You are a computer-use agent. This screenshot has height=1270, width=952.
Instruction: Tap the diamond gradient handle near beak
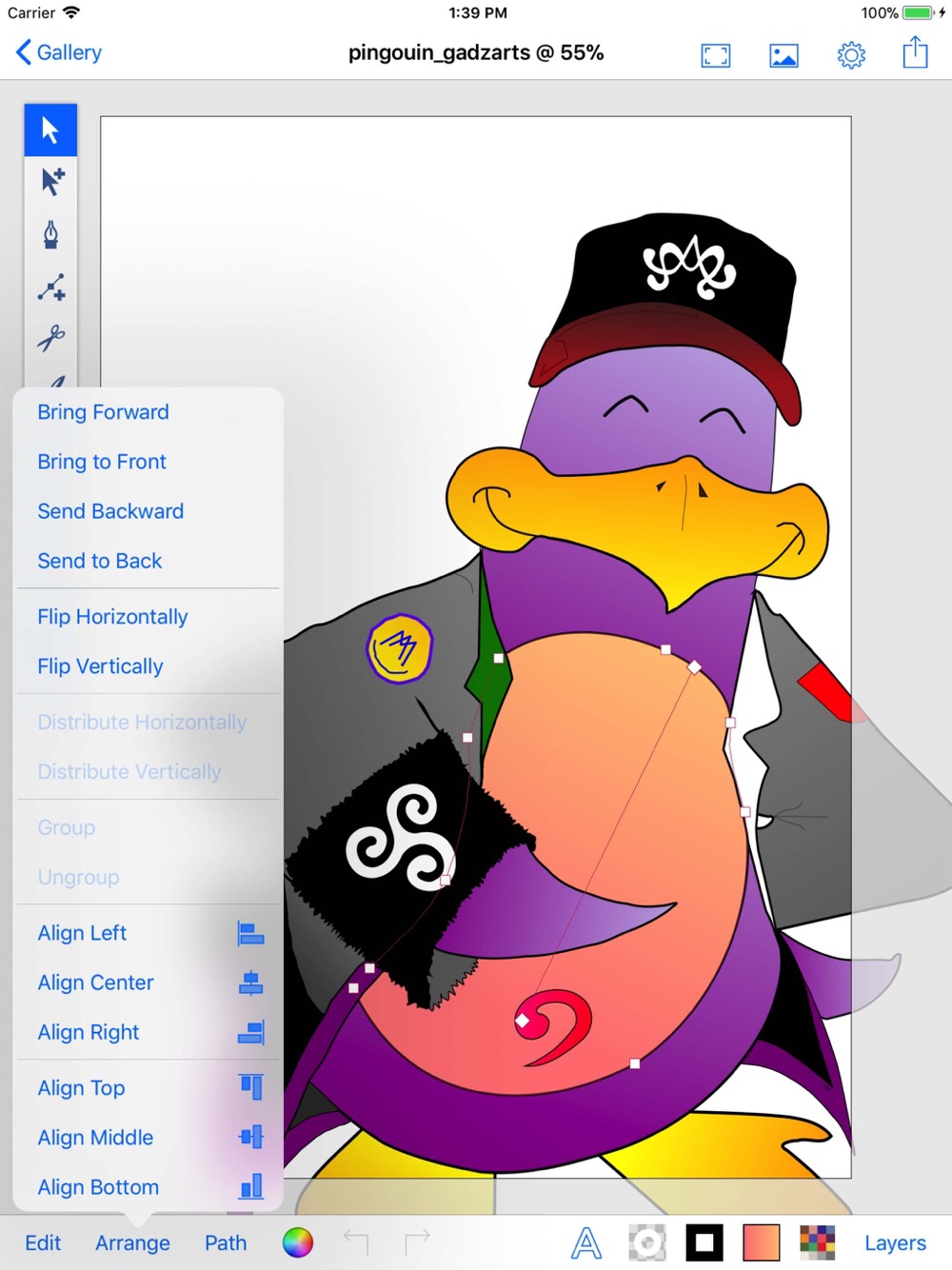(x=695, y=667)
